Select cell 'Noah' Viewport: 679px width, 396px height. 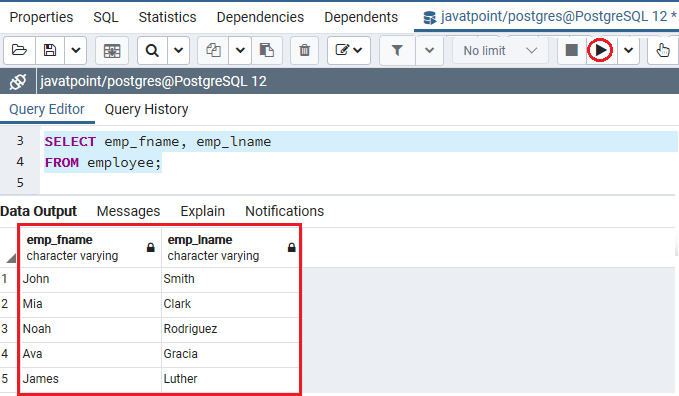[x=90, y=329]
